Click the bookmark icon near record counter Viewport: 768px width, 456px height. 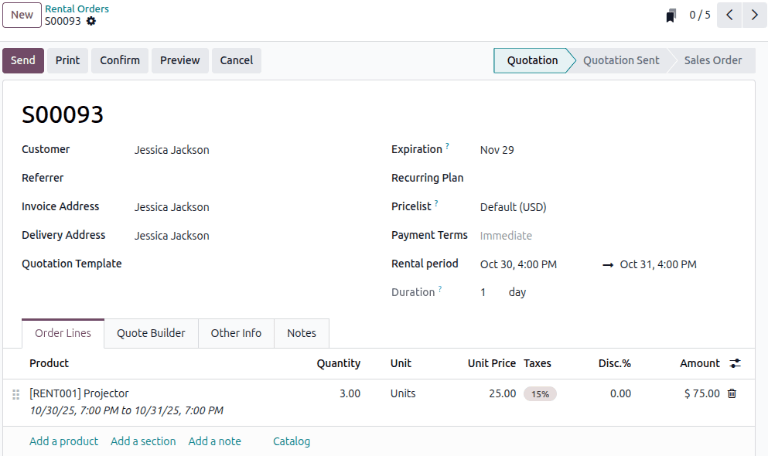[671, 15]
